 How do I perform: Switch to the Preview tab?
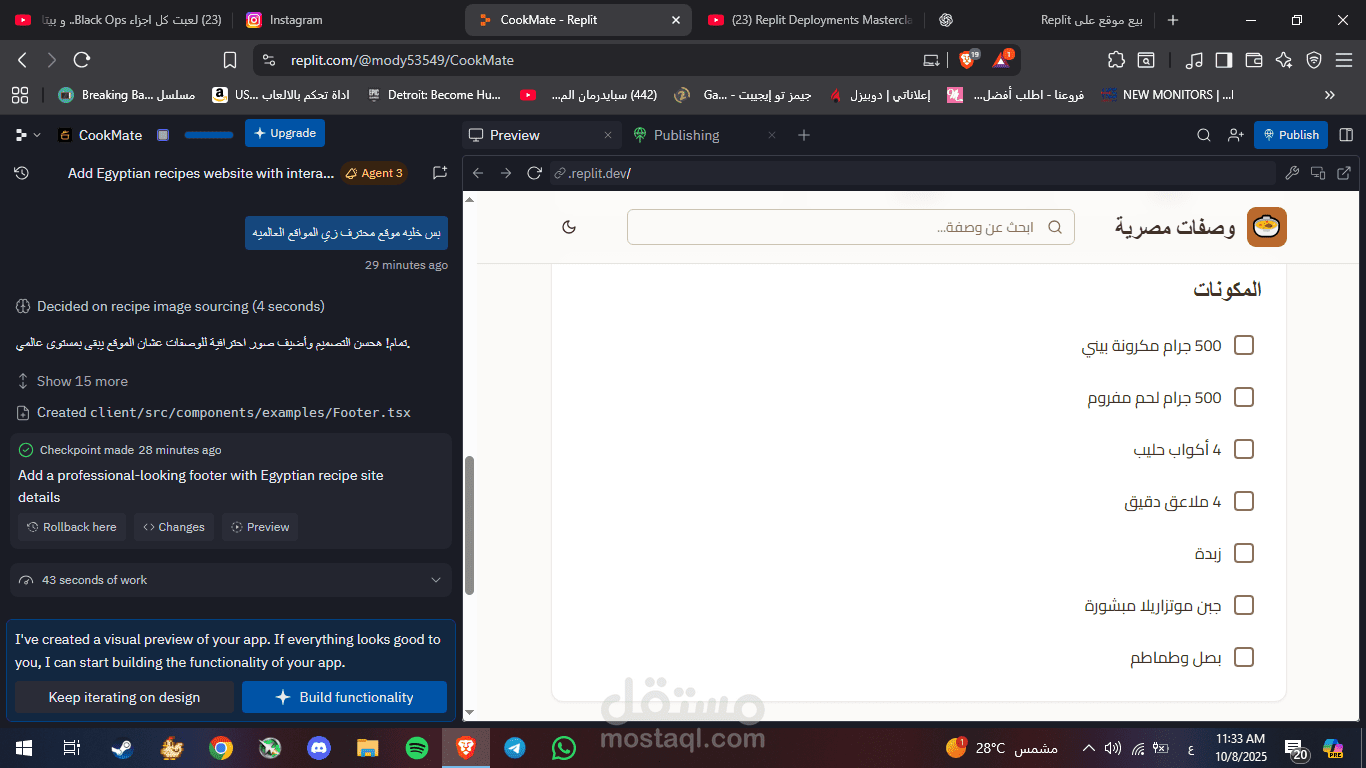(515, 135)
